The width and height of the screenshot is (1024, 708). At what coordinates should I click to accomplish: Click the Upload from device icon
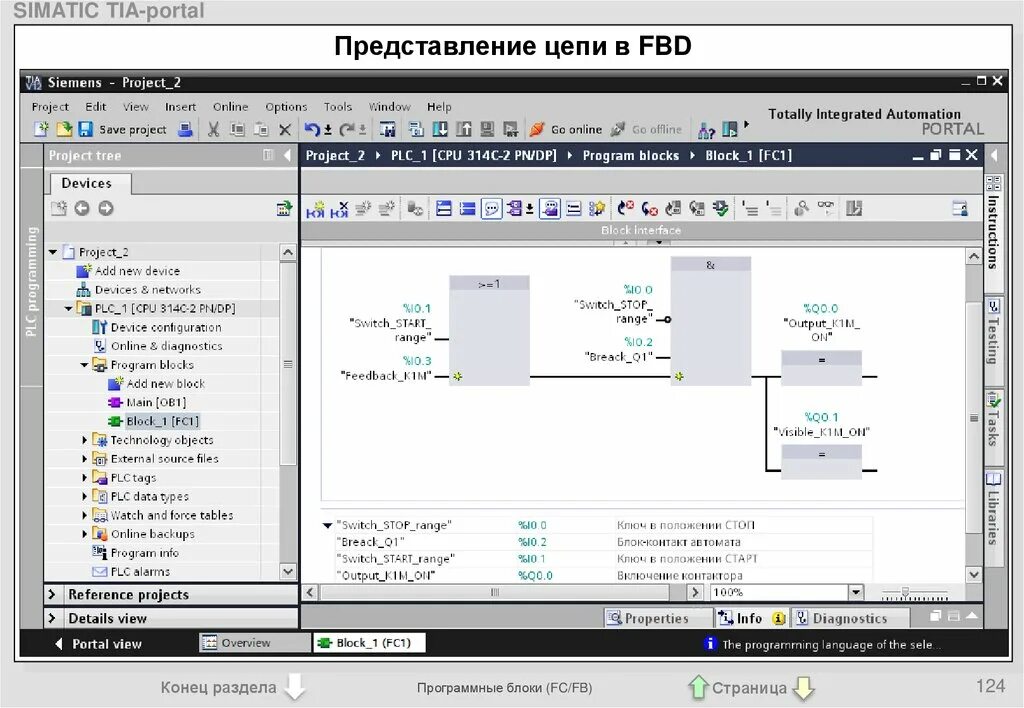(464, 129)
